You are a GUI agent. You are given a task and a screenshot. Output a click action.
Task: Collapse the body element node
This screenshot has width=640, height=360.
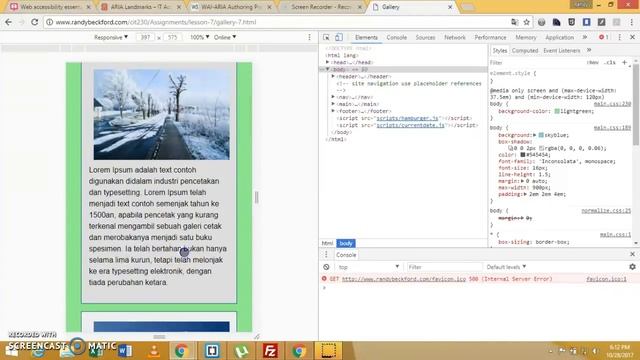coord(327,69)
